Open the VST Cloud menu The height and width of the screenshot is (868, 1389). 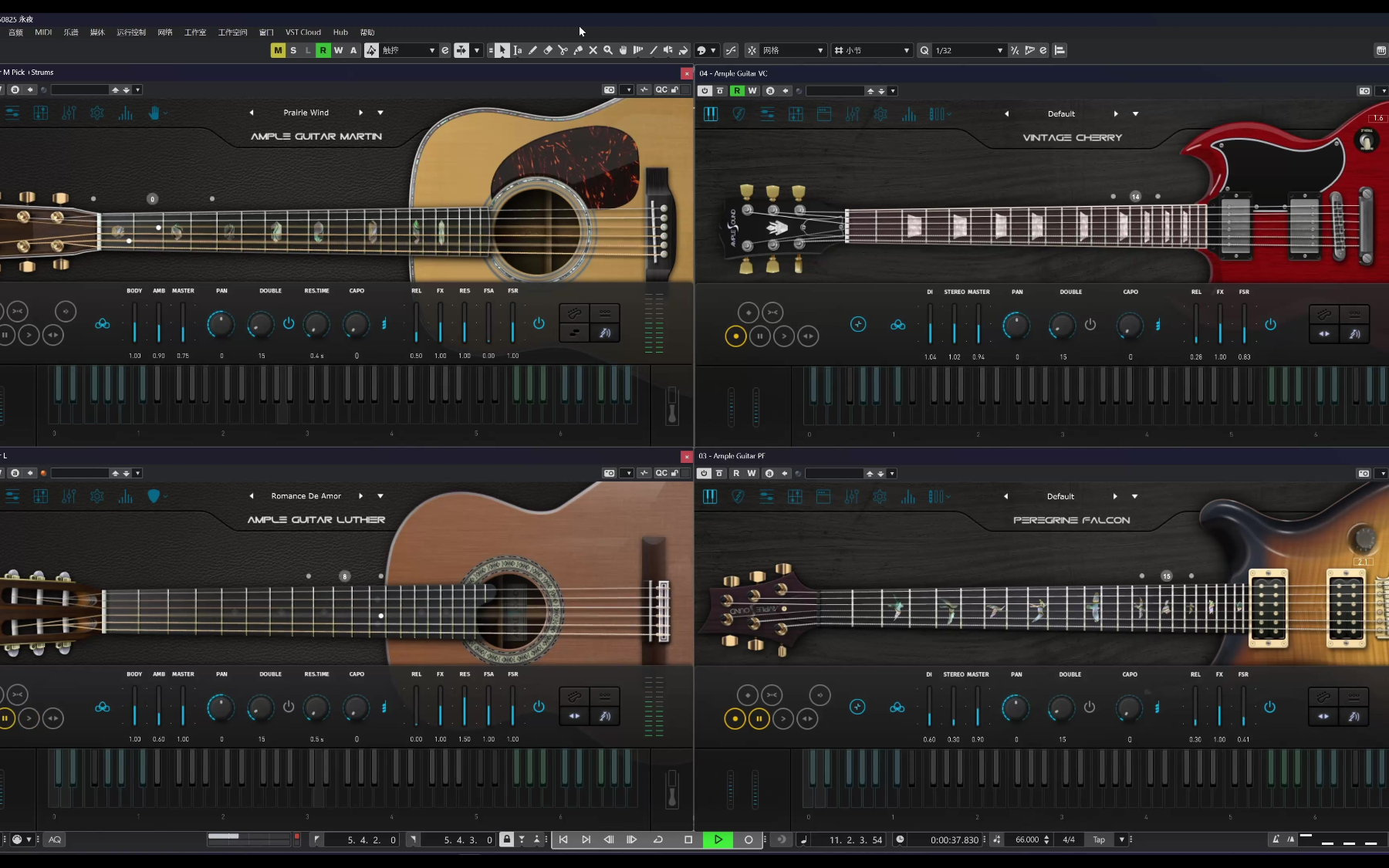[x=303, y=32]
